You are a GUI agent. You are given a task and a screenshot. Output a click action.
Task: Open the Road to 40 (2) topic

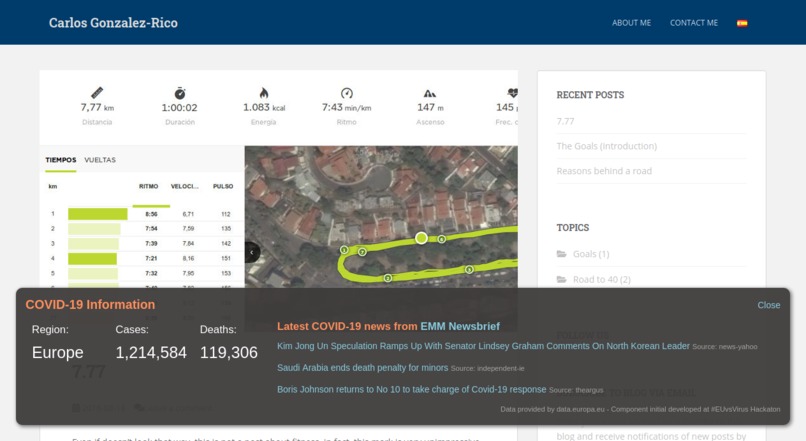coord(601,280)
